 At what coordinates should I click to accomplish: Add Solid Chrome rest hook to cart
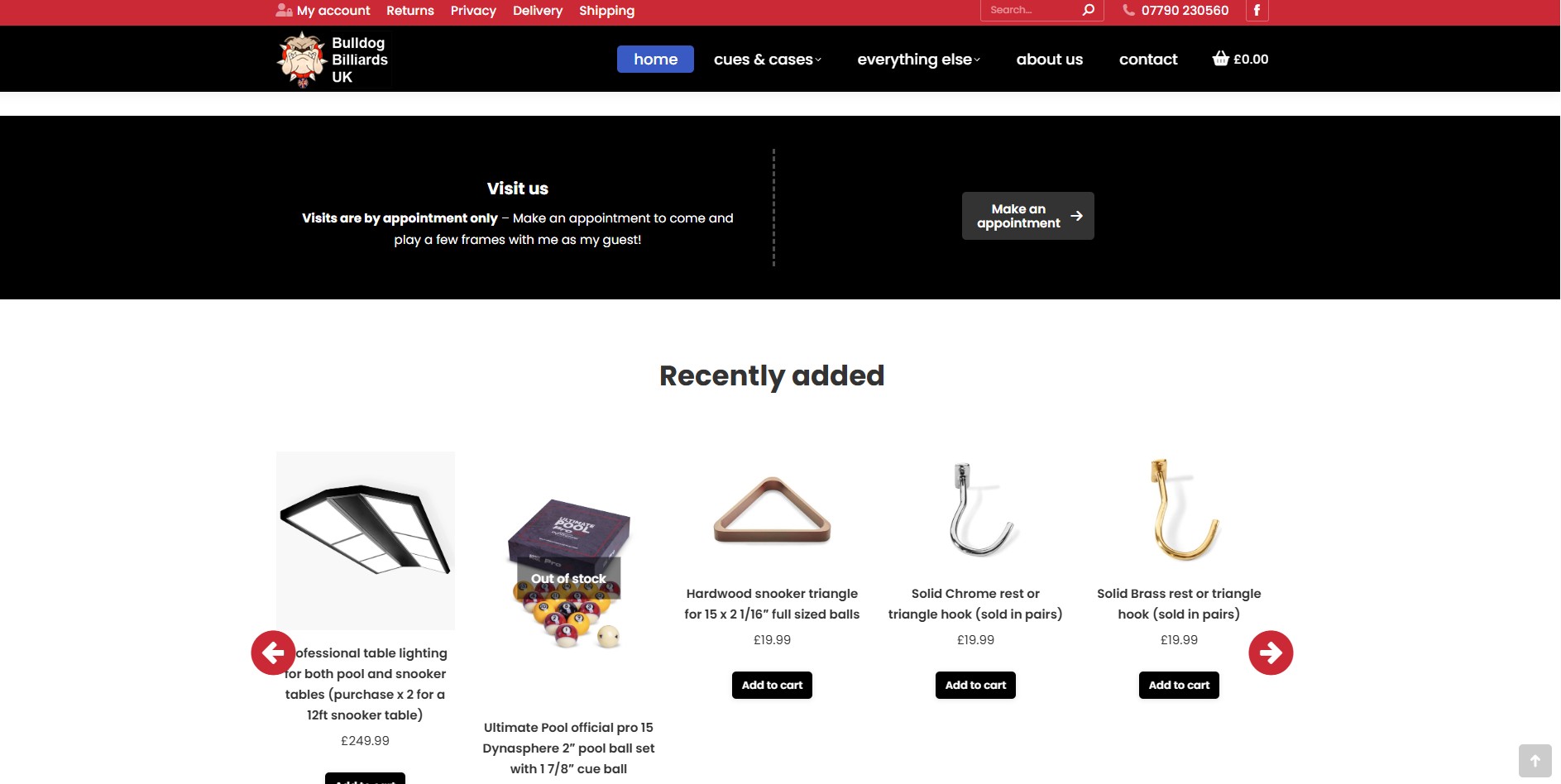tap(975, 685)
